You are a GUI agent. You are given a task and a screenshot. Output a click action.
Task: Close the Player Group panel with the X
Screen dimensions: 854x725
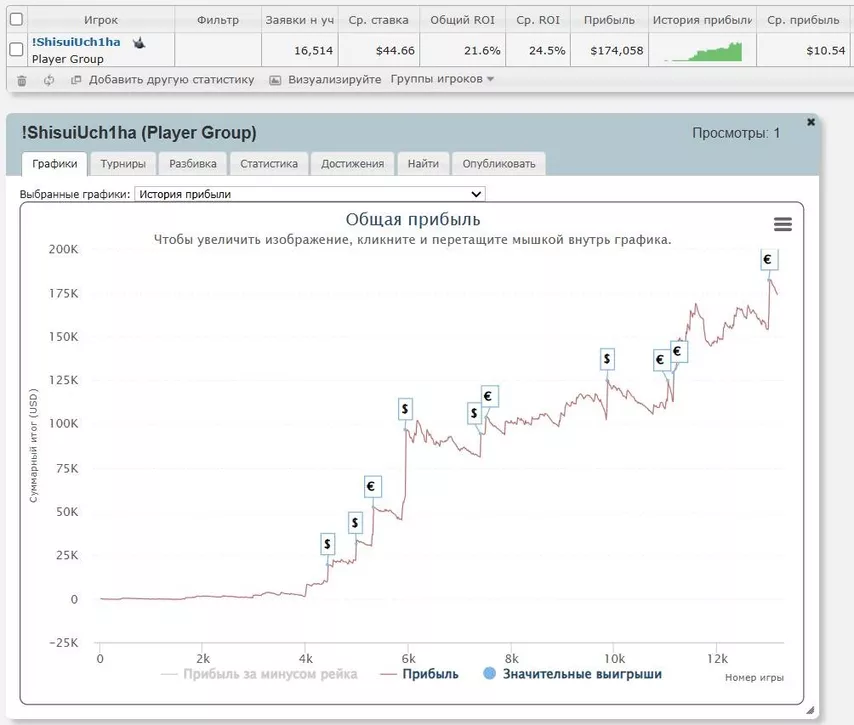pos(811,122)
